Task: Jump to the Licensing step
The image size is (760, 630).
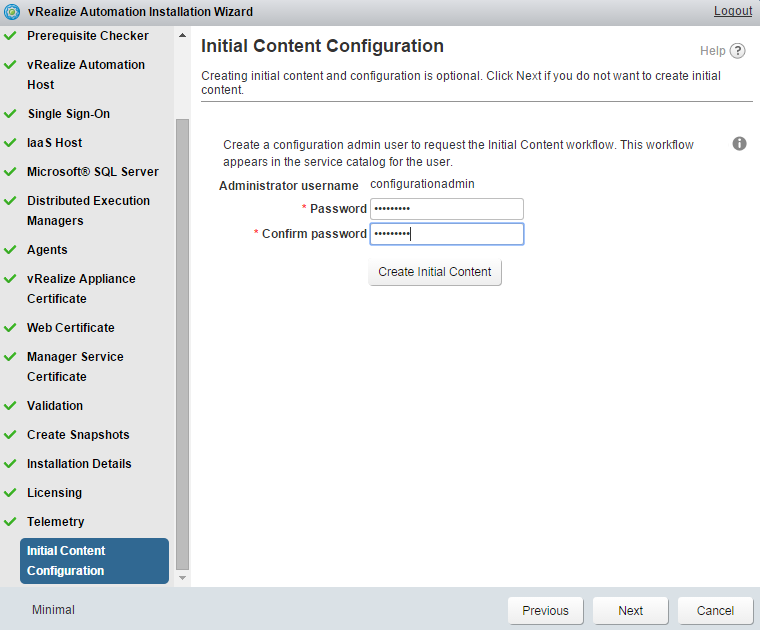Action: pos(54,493)
